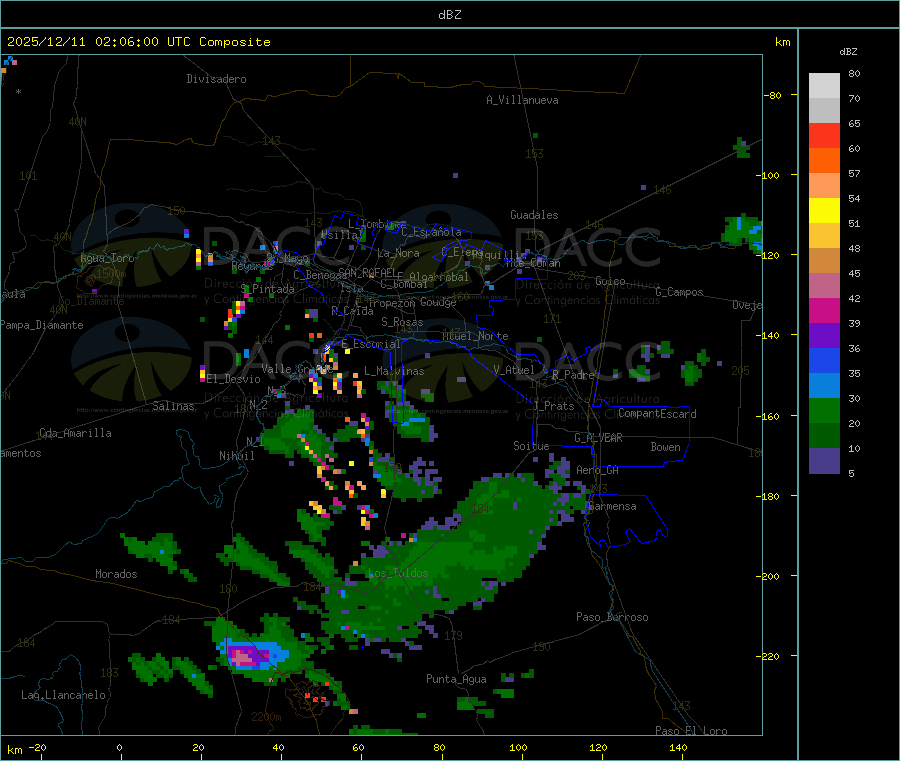Click the Los_Toldos map label

pos(398,573)
